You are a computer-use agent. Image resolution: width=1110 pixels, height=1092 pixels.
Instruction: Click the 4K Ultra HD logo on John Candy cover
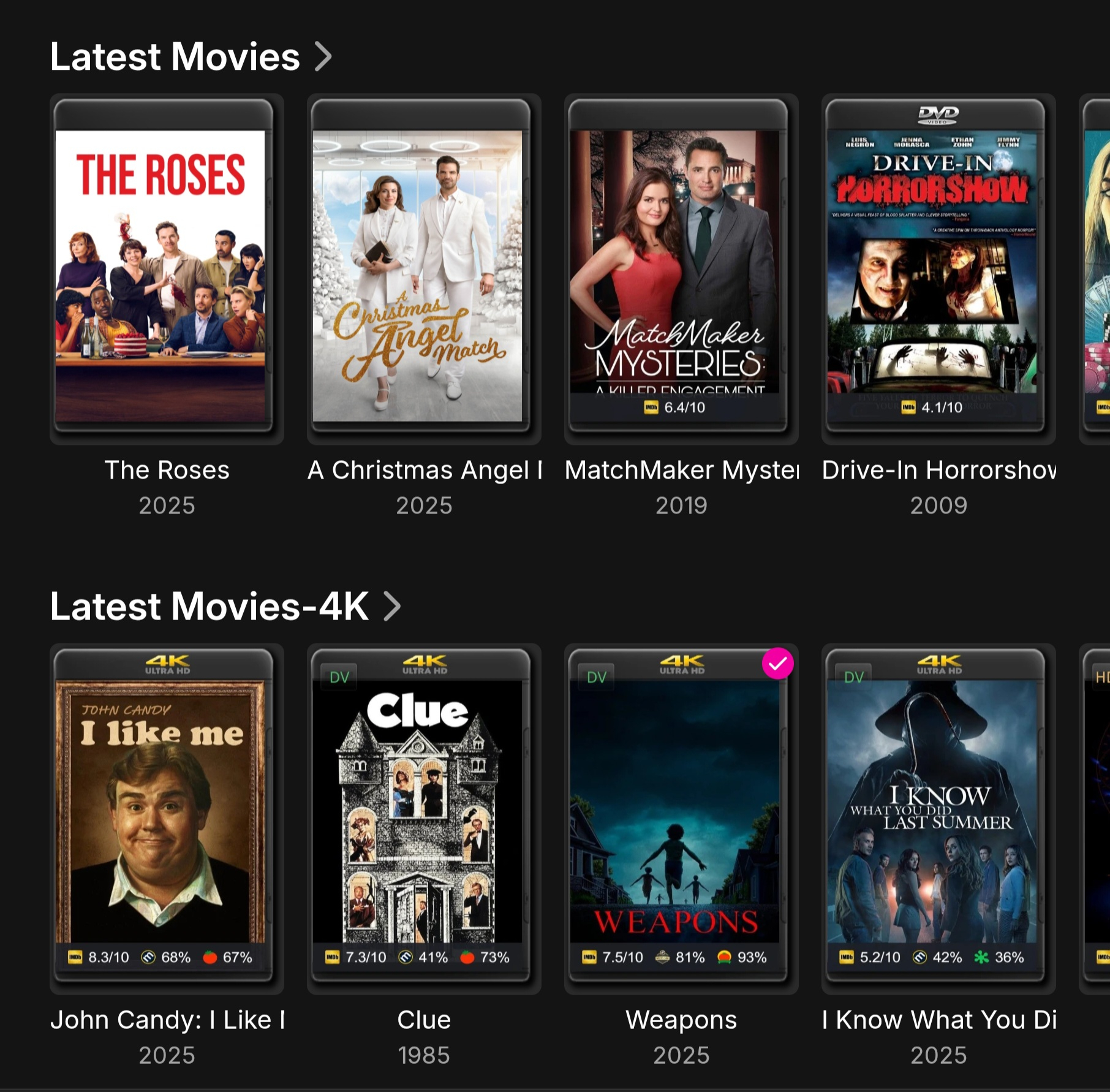(x=167, y=664)
